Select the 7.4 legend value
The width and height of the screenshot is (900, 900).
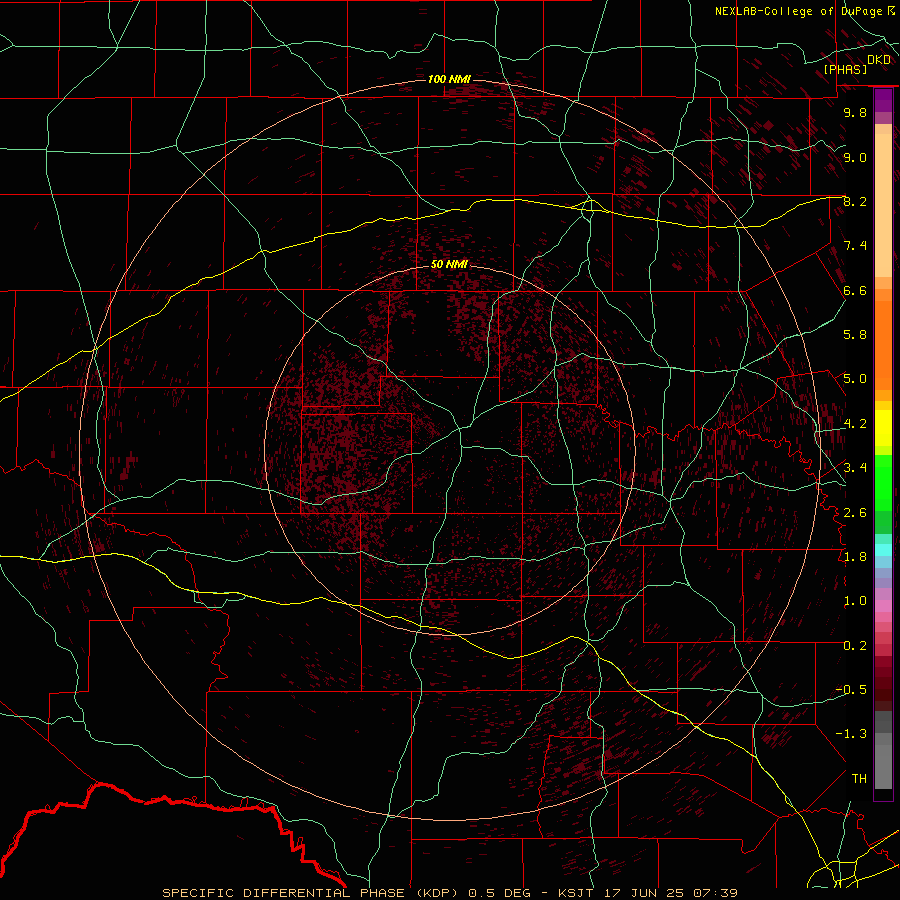tap(855, 246)
